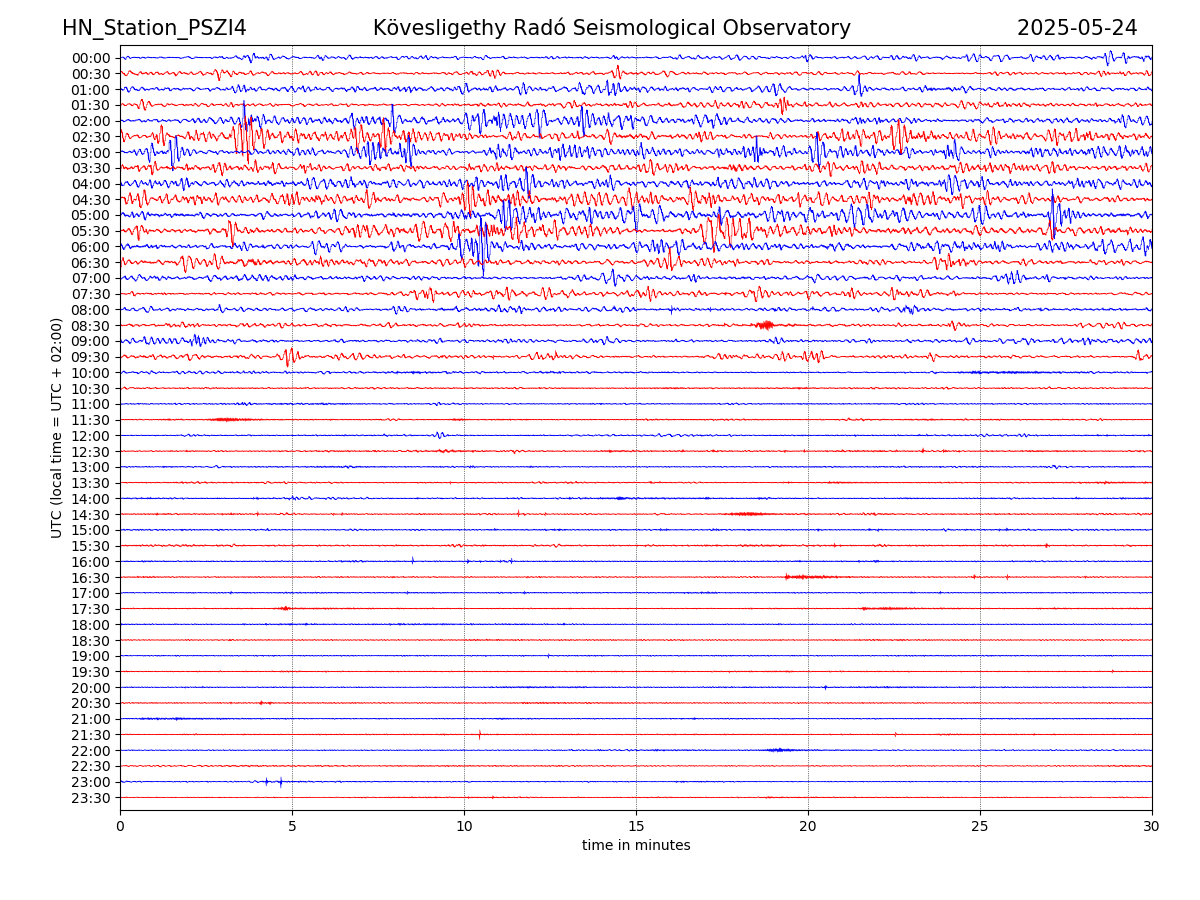Click the "time in minutes" axis title
Screen dimensions: 1200x900
pyautogui.click(x=636, y=846)
